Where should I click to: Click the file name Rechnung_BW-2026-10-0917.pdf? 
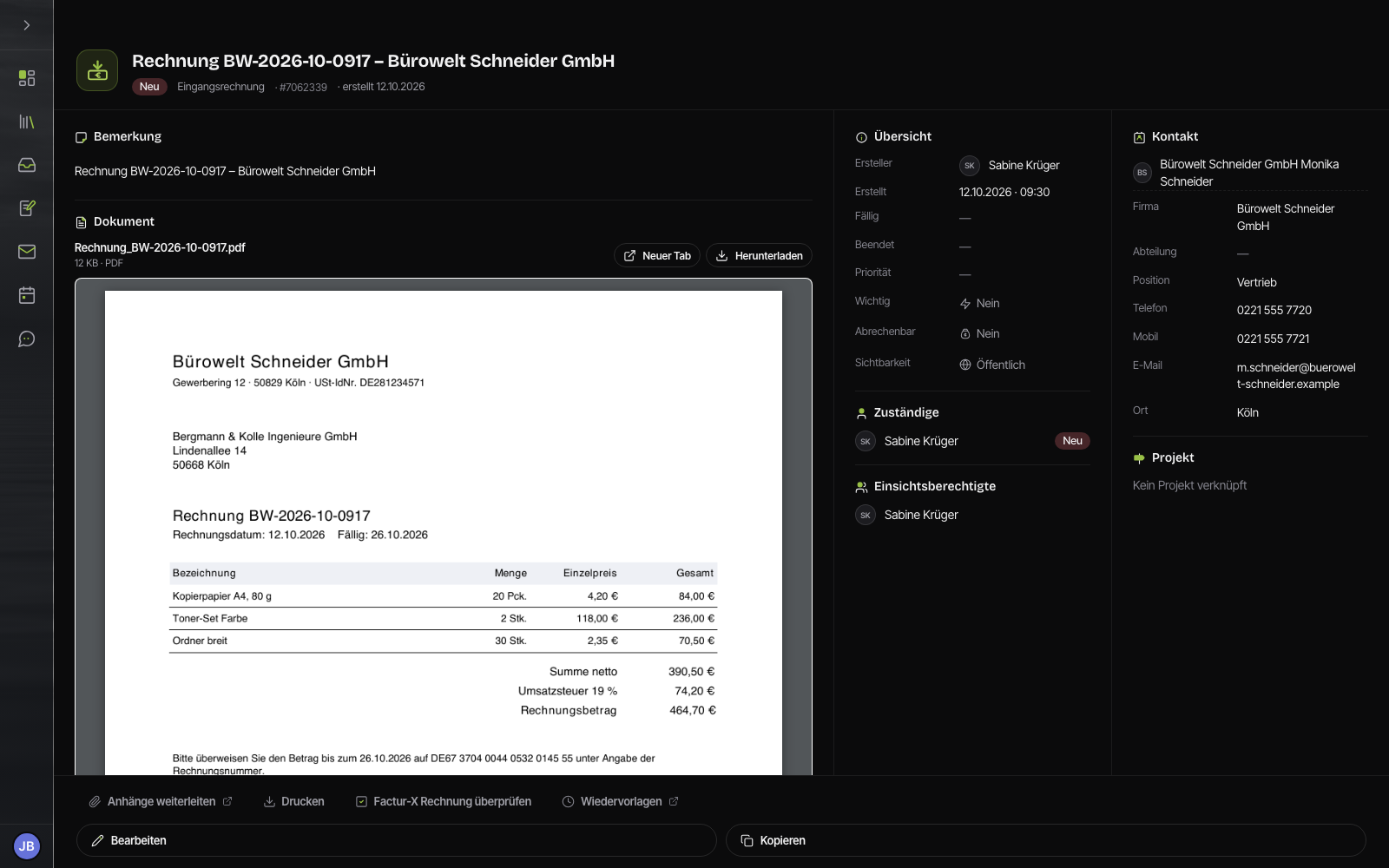[x=160, y=247]
